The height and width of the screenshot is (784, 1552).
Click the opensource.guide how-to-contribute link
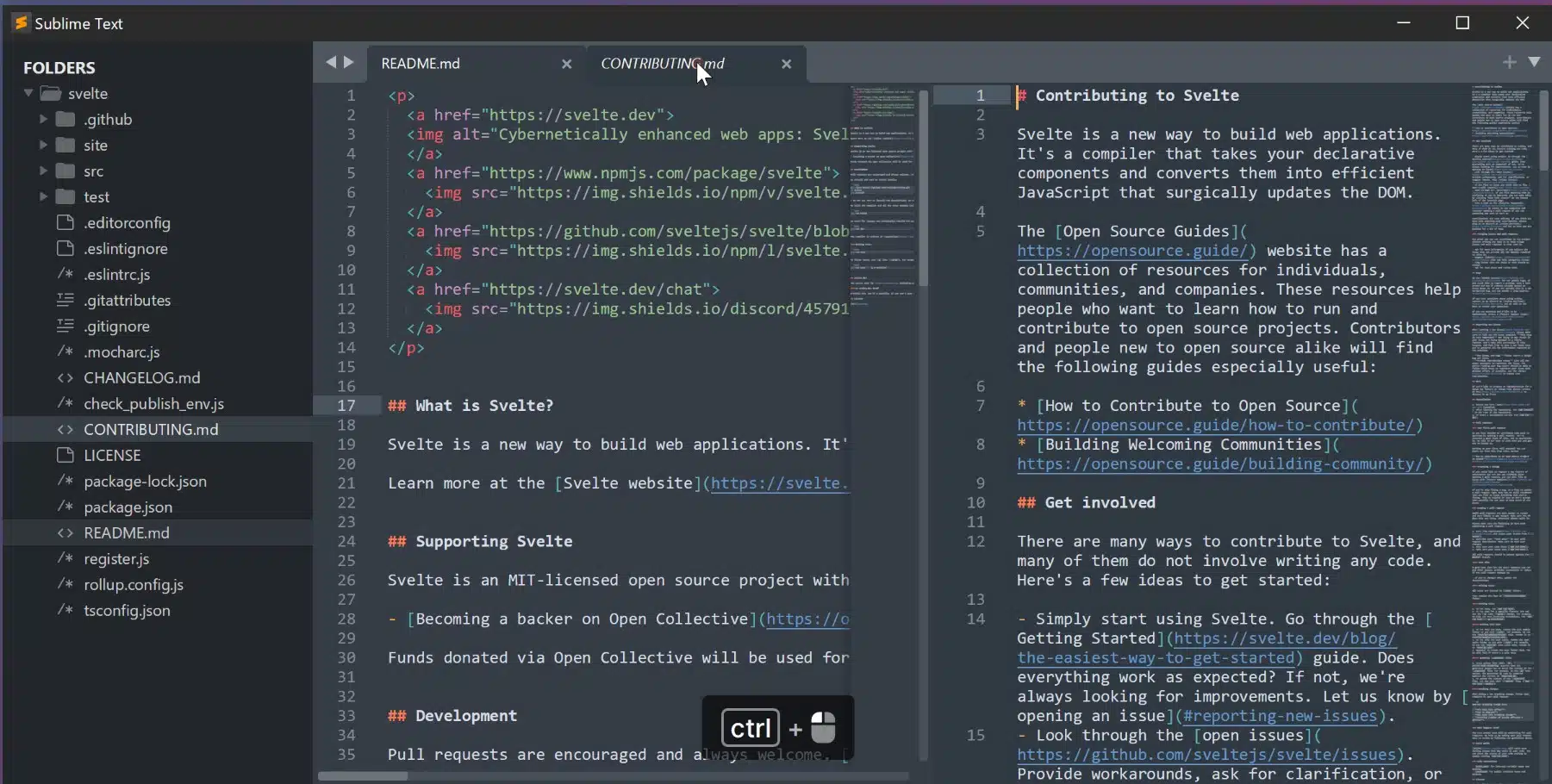pos(1215,425)
